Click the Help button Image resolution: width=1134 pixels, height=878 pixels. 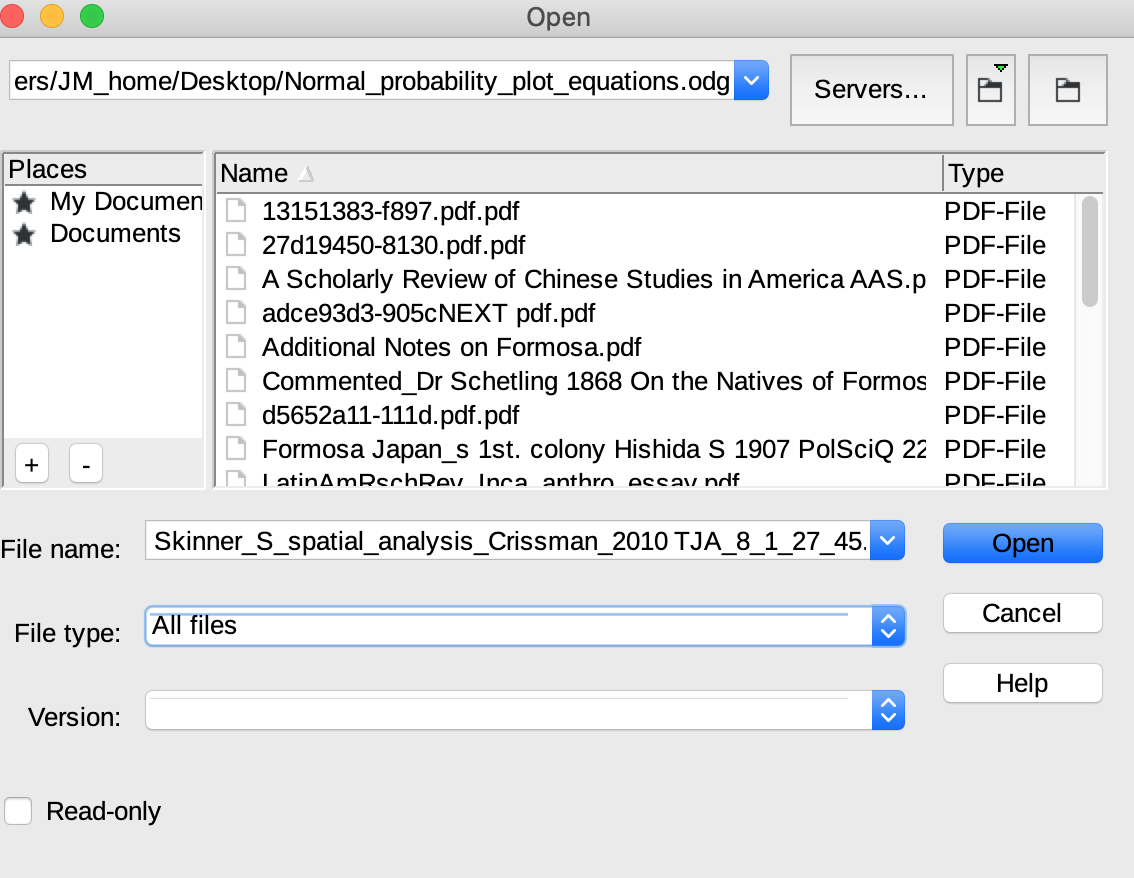click(x=1022, y=683)
